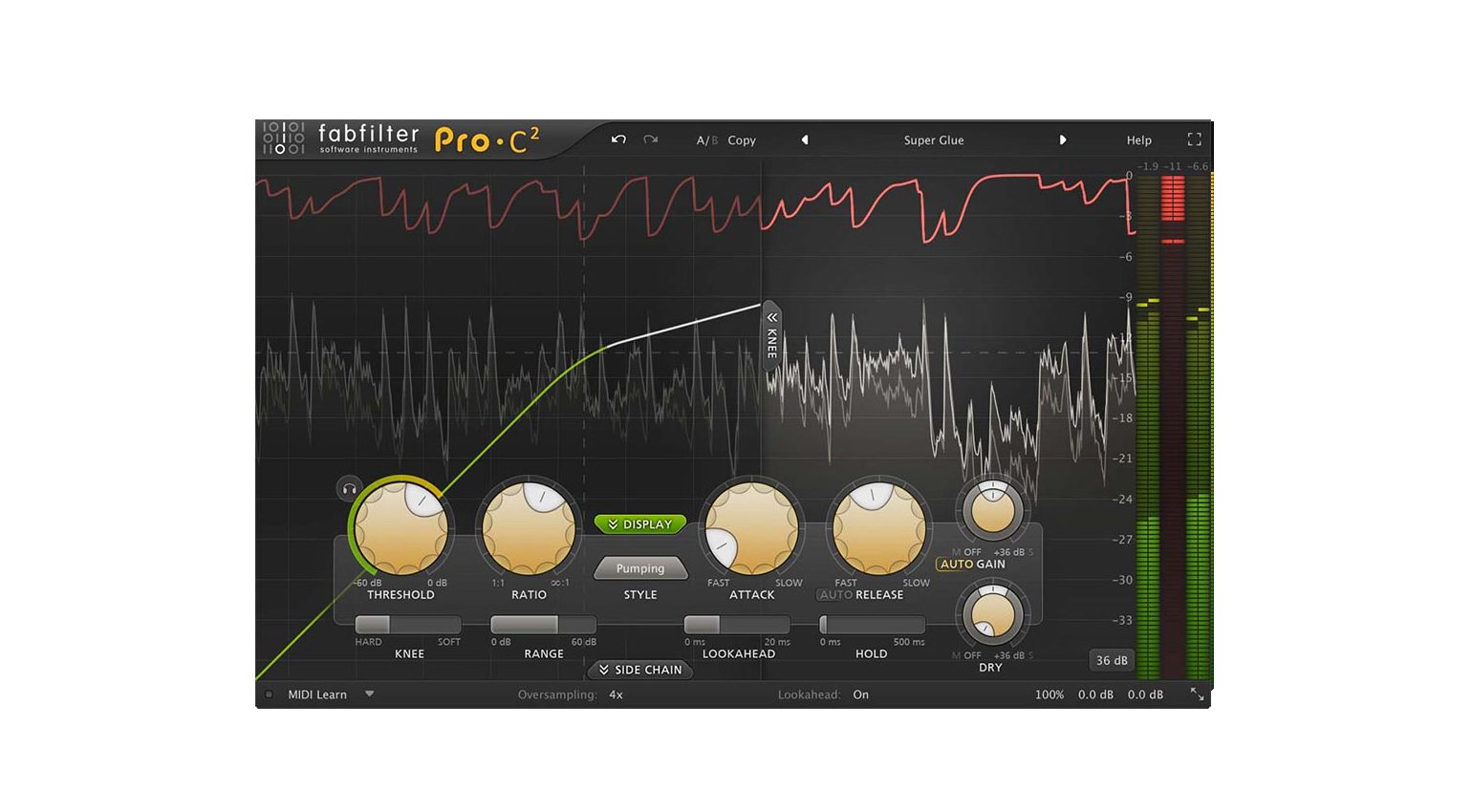Click the Super Glue preset name
The height and width of the screenshot is (812, 1472).
point(934,139)
